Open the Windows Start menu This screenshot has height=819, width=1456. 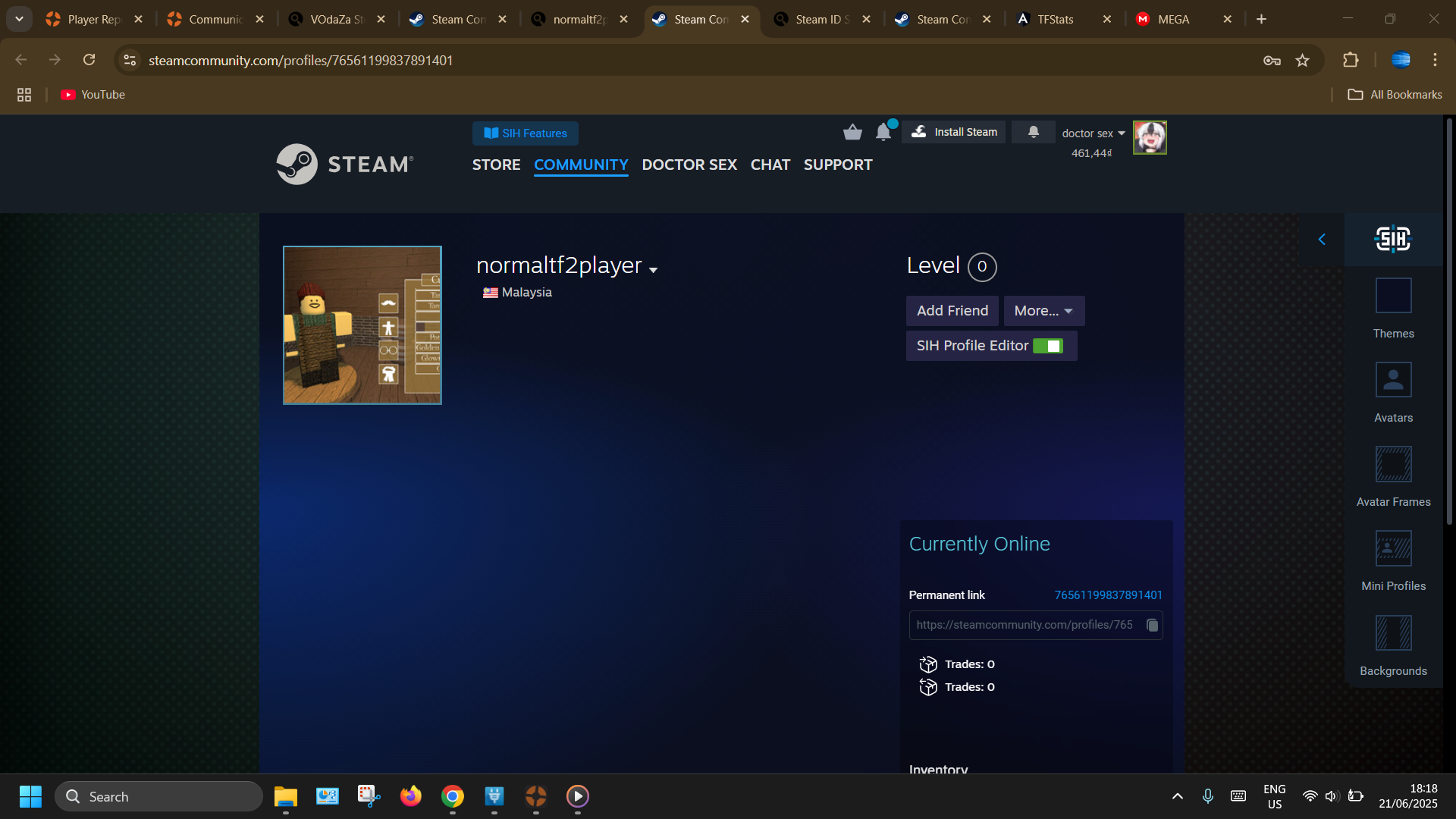click(30, 796)
